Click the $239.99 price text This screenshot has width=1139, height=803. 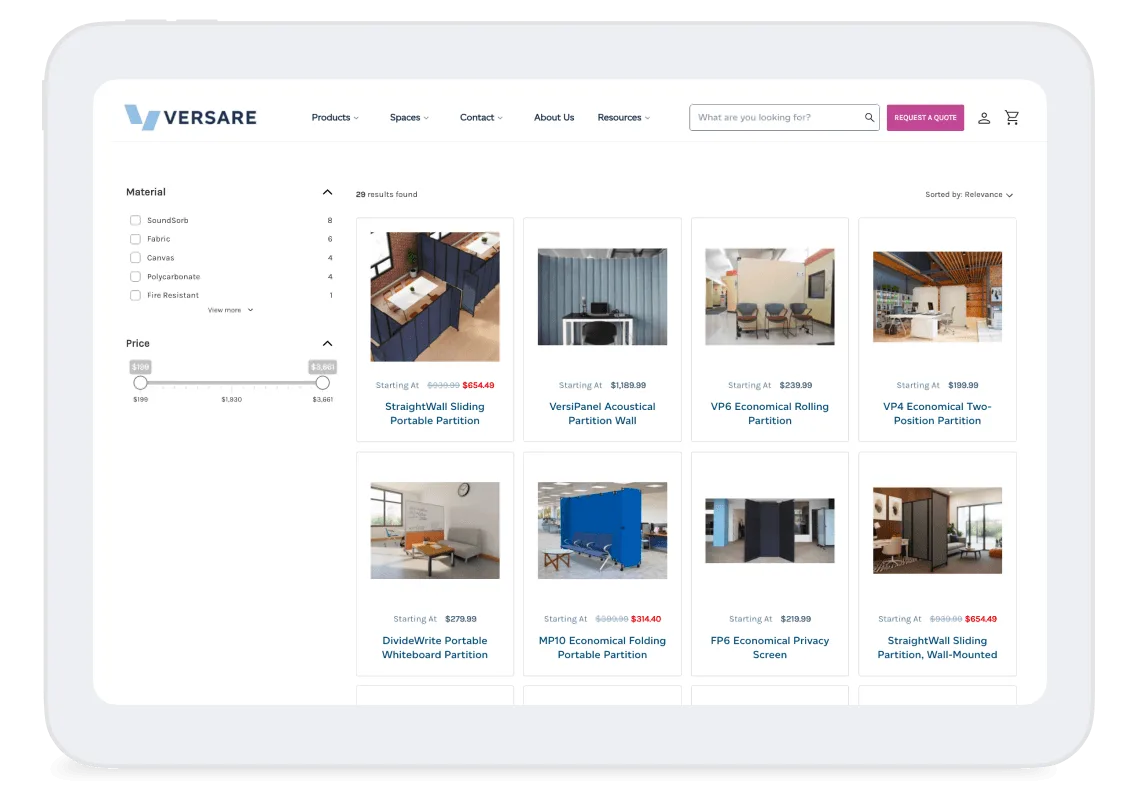coord(796,385)
